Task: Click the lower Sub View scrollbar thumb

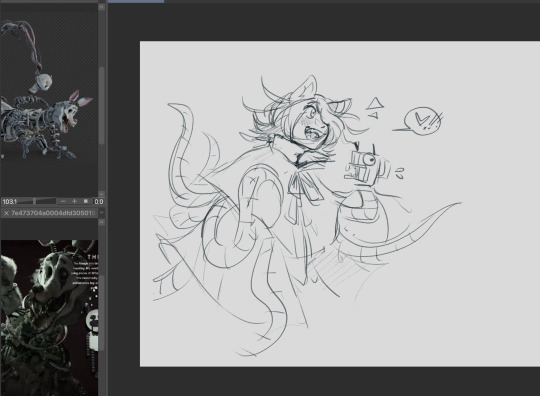Action: (101, 312)
